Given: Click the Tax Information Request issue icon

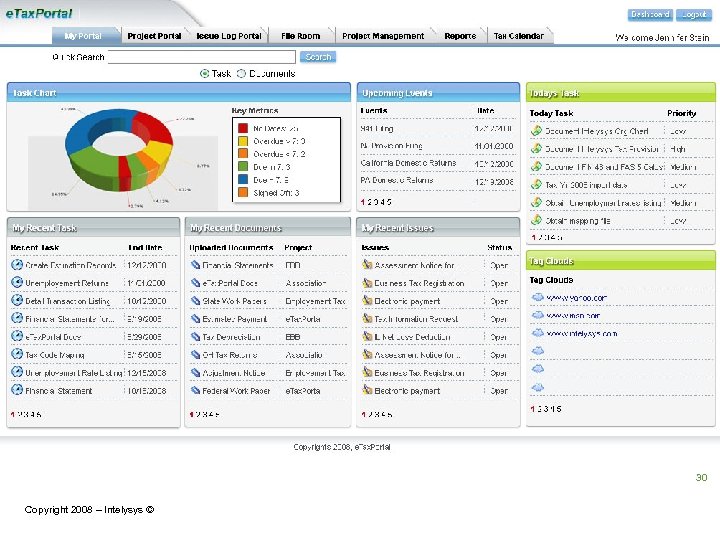Looking at the screenshot, I should click(x=367, y=318).
